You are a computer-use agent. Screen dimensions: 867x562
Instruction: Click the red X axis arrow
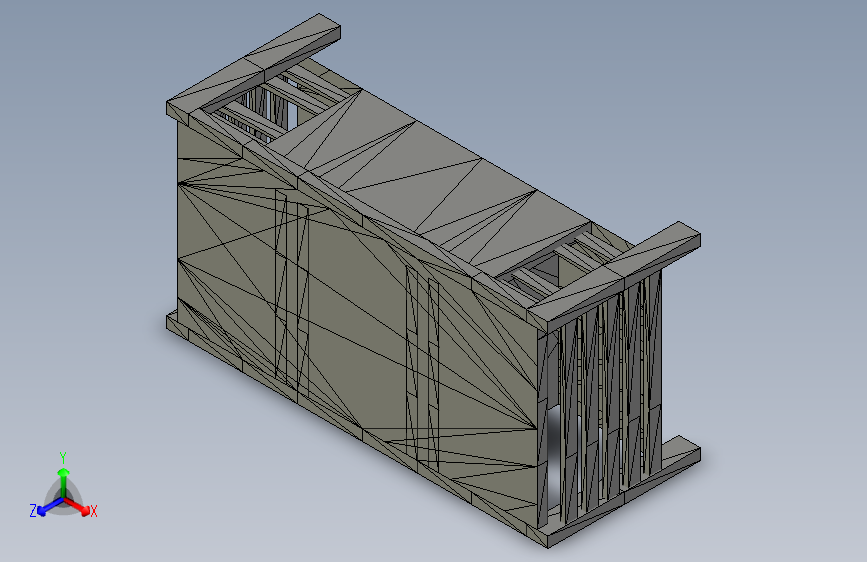pos(78,506)
